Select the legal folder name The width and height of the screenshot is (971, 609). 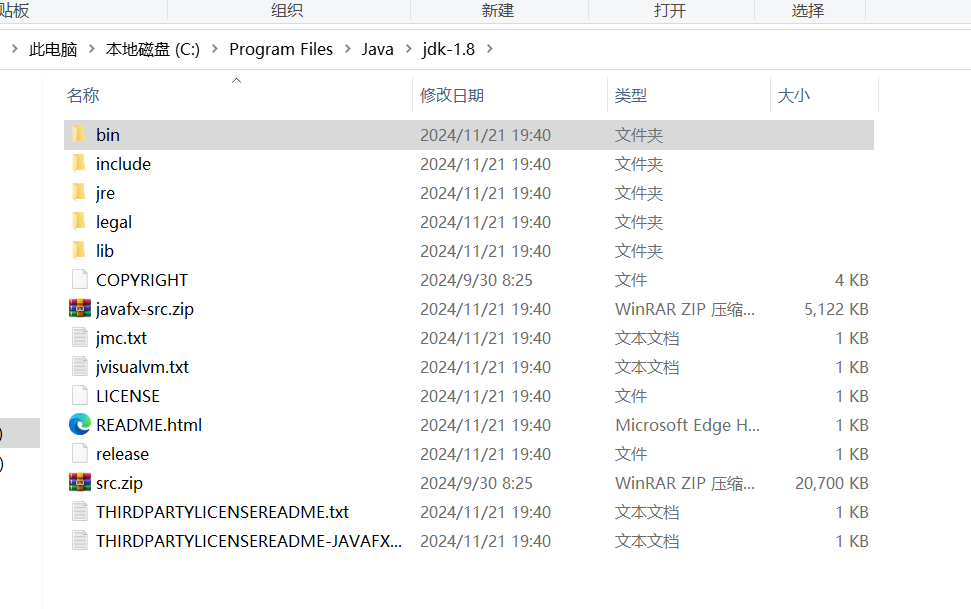coord(114,222)
